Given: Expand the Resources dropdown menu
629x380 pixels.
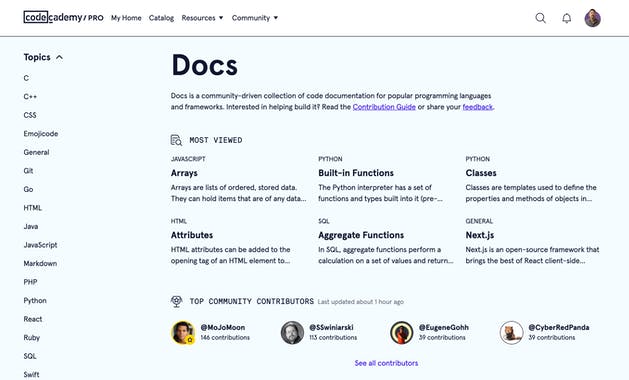Looking at the screenshot, I should 202,18.
